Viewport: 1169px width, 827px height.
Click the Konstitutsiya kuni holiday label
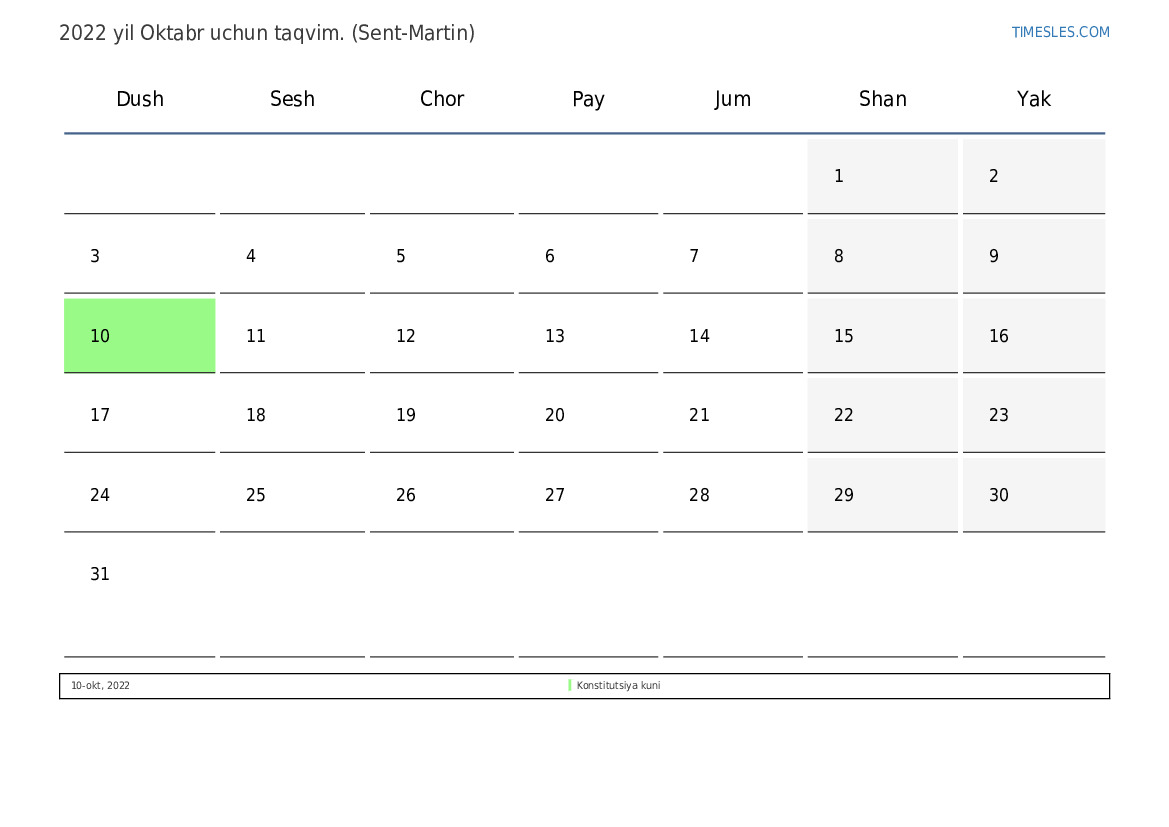[x=618, y=686]
